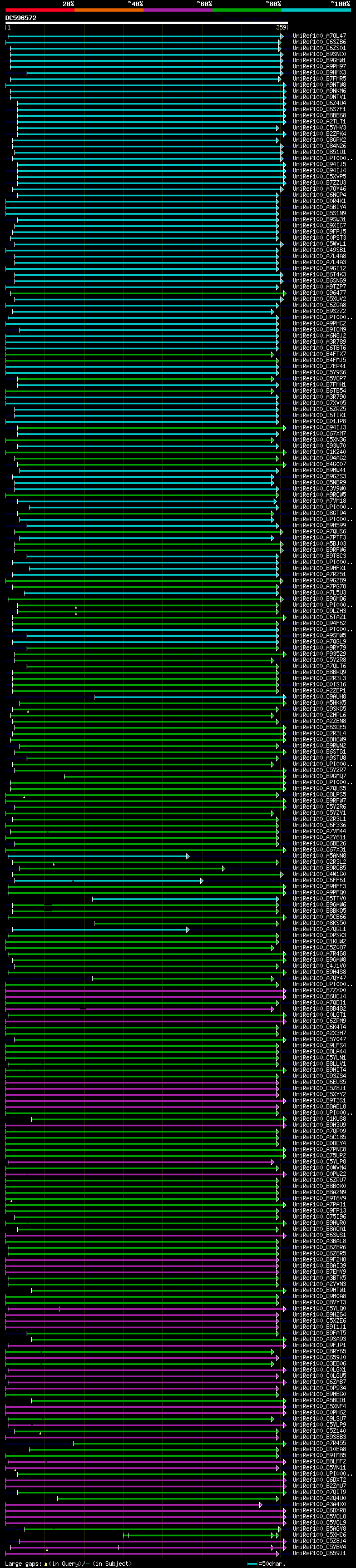Select hit label UniRef100_Q6F336

[319, 825]
